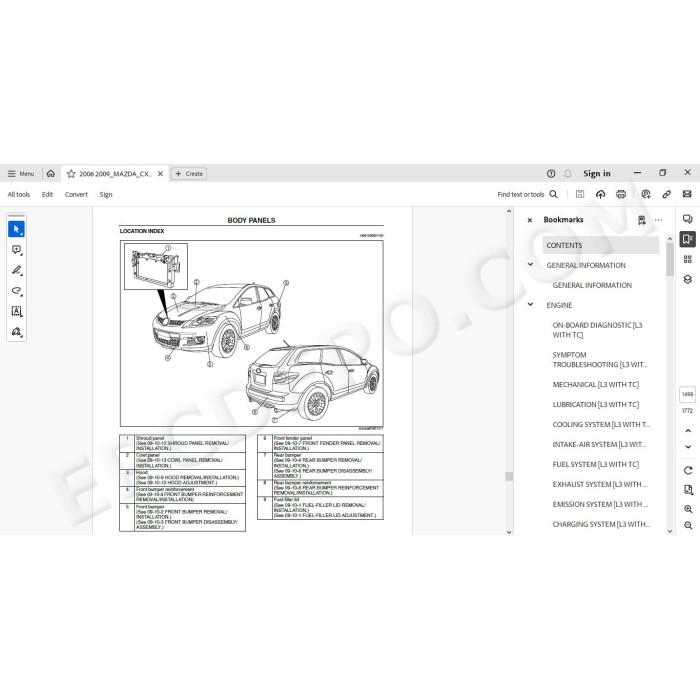Open the Comments panel icon
The image size is (700, 700).
pyautogui.click(x=688, y=219)
